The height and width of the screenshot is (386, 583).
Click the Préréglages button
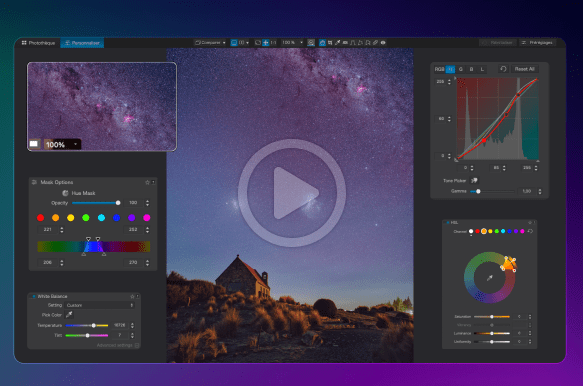[x=537, y=43]
